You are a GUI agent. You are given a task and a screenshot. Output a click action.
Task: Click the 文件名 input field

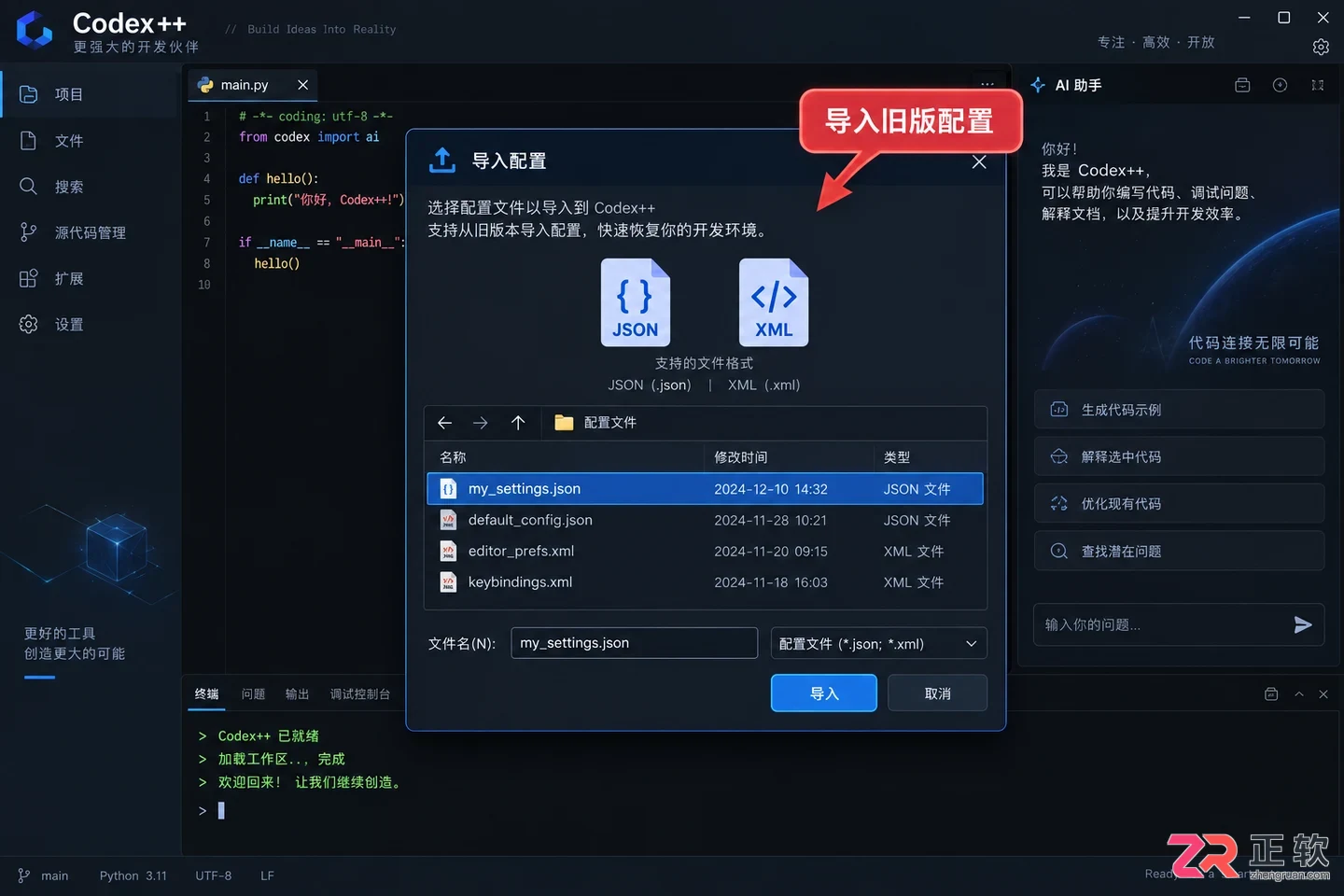635,643
